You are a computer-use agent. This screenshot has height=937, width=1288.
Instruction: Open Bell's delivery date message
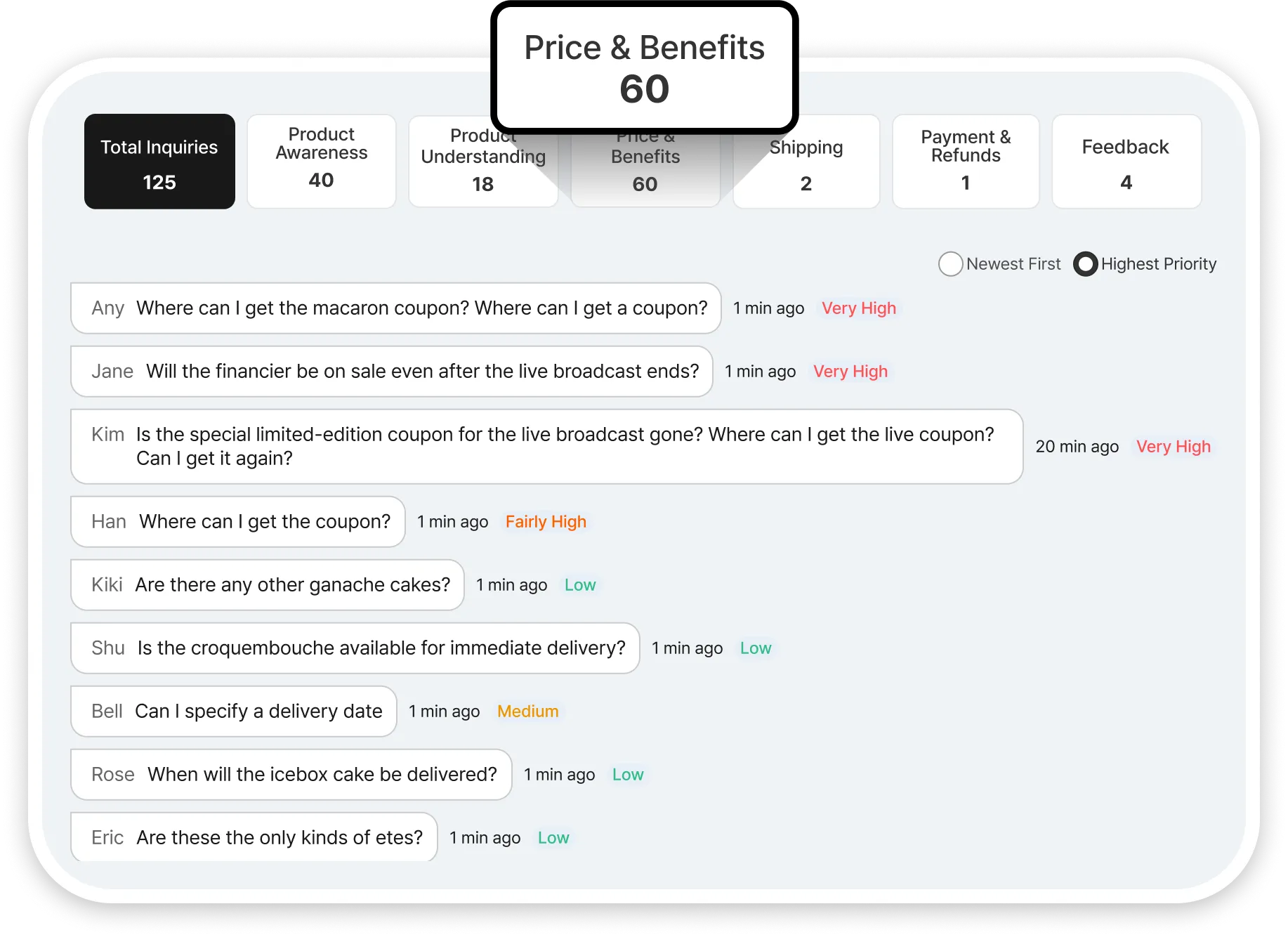tap(234, 712)
